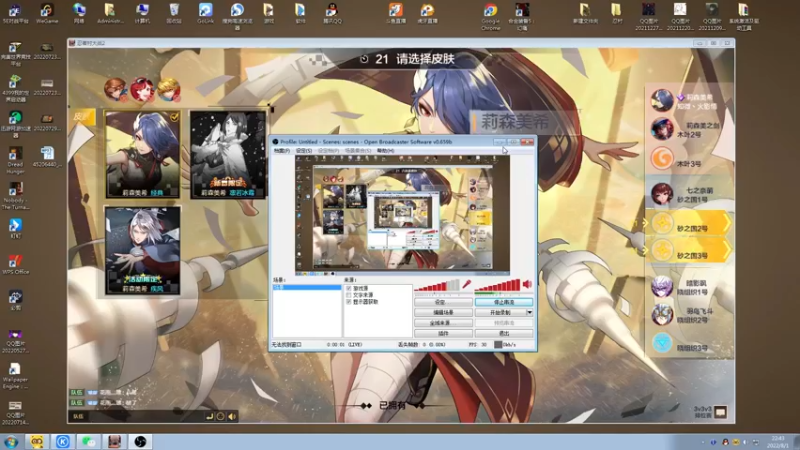The width and height of the screenshot is (800, 450).
Task: Select the scene entry in OBS scene list
Action: pyautogui.click(x=307, y=287)
